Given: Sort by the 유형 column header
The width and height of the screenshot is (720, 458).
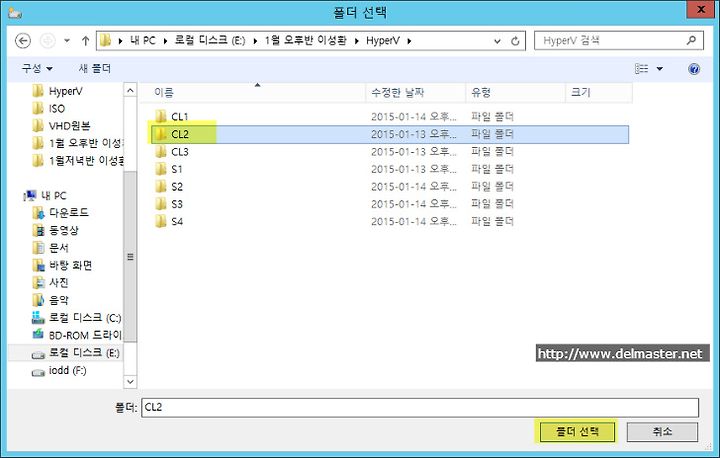Looking at the screenshot, I should 516,92.
